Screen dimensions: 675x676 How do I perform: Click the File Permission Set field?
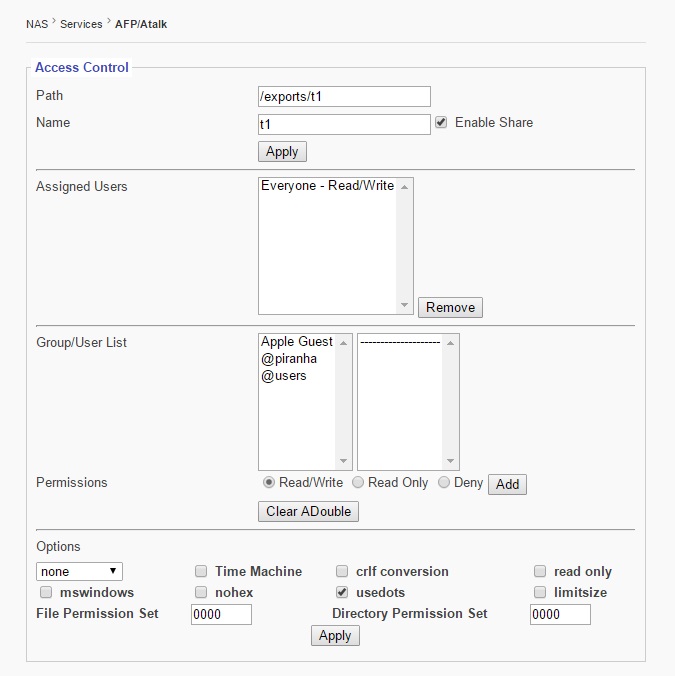click(x=221, y=614)
